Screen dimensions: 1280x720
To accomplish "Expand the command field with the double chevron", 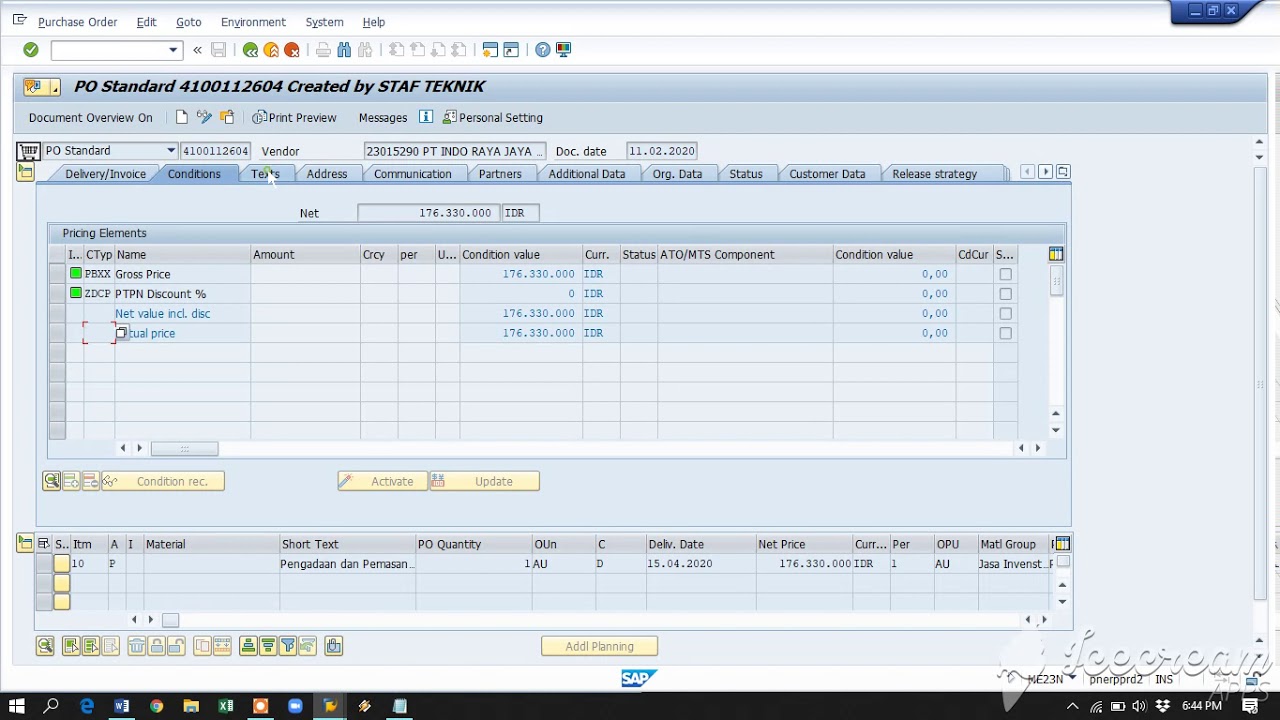I will tap(197, 50).
